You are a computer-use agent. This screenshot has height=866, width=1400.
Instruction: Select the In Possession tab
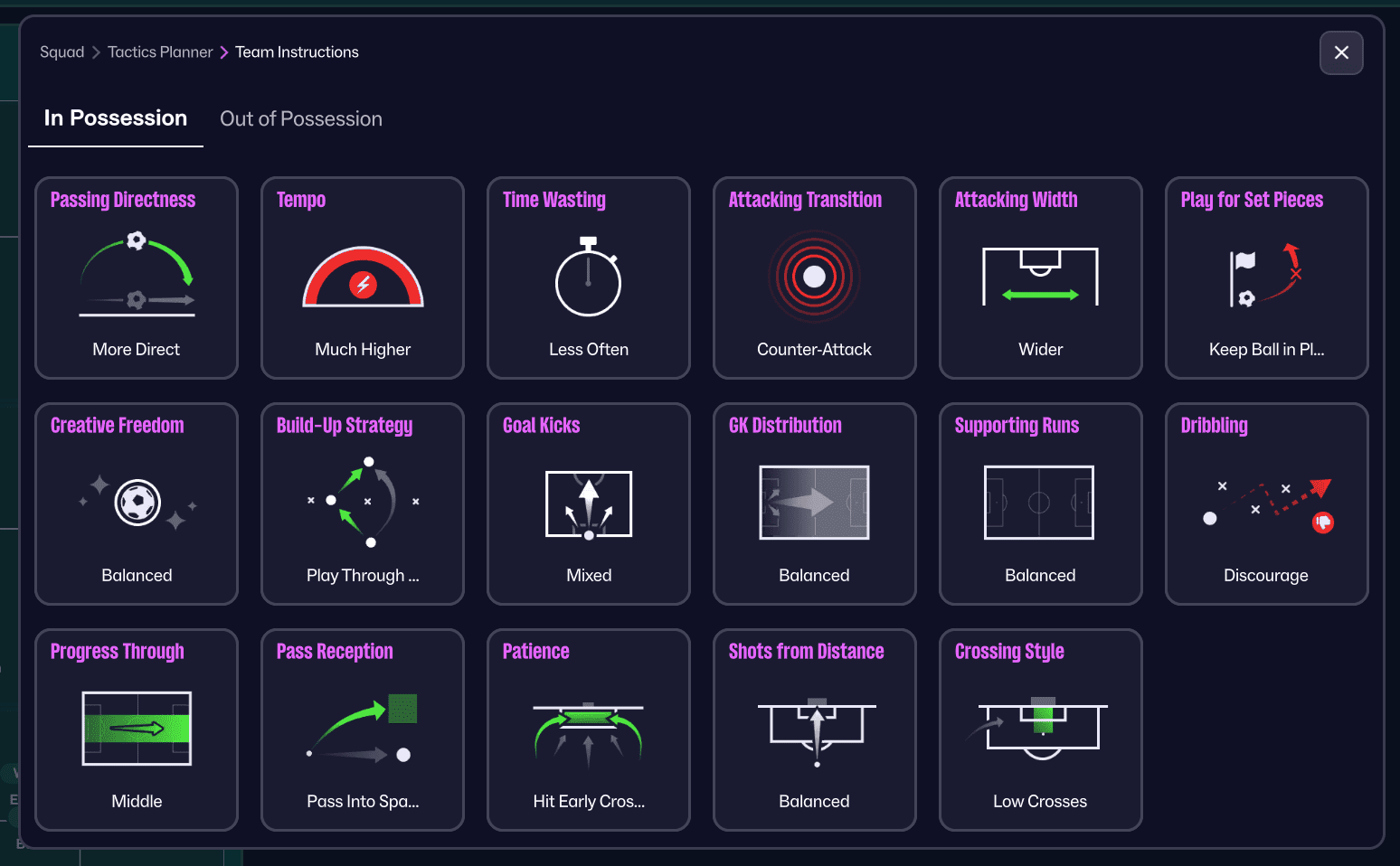[116, 118]
